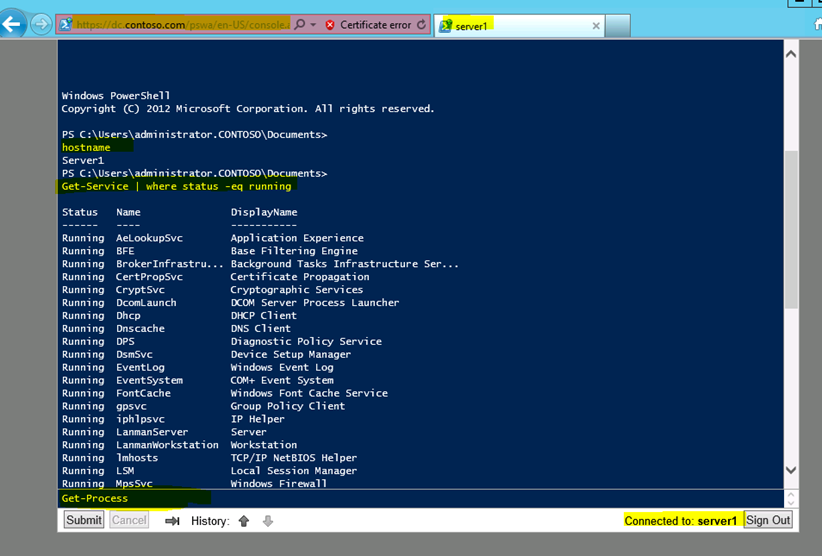The height and width of the screenshot is (556, 822).
Task: Click the Cancel button
Action: (129, 520)
